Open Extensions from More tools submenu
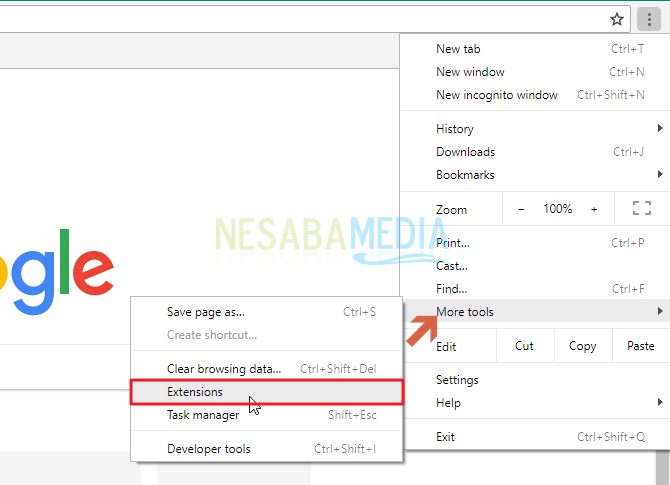This screenshot has width=670, height=485. (267, 392)
